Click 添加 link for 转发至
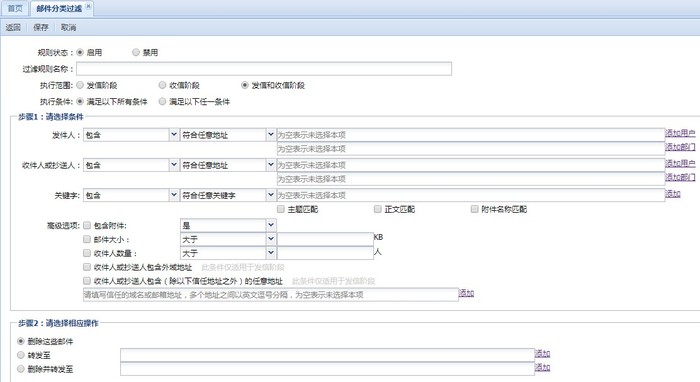This screenshot has height=382, width=700. pos(542,353)
